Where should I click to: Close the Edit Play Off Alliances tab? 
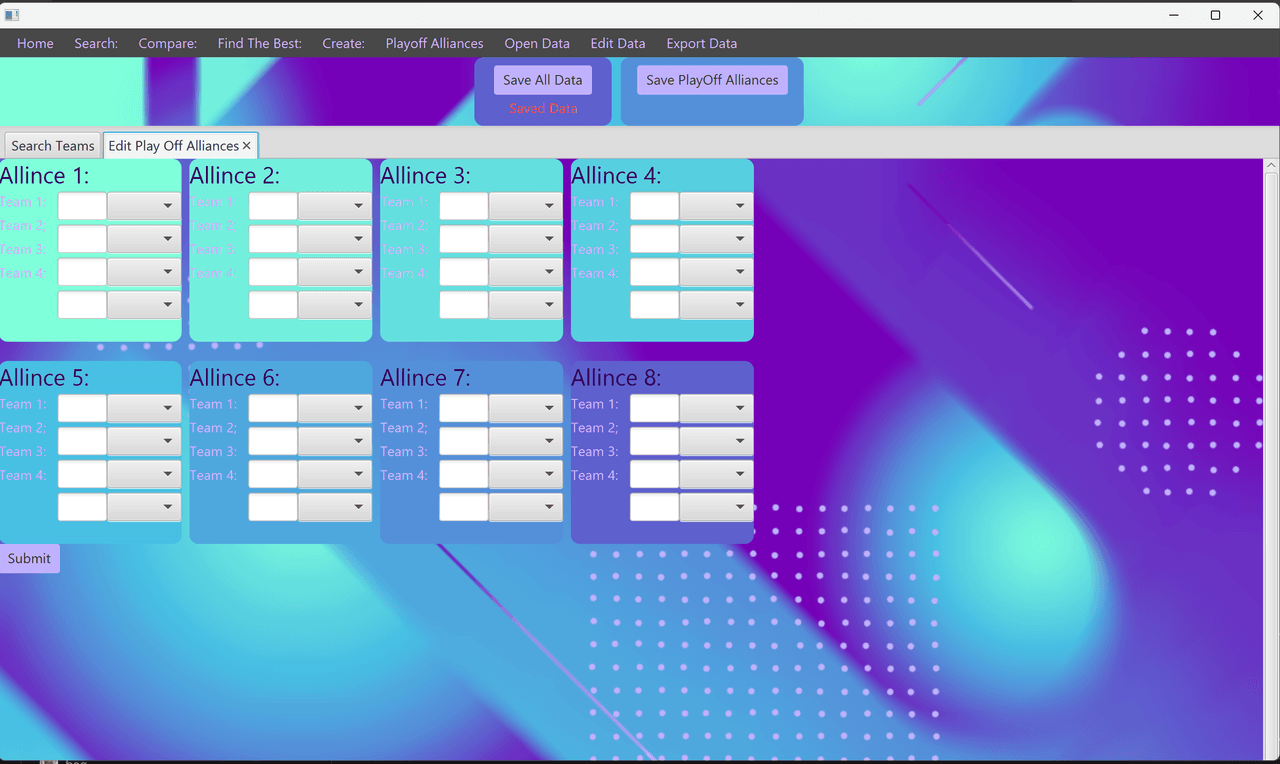[247, 146]
